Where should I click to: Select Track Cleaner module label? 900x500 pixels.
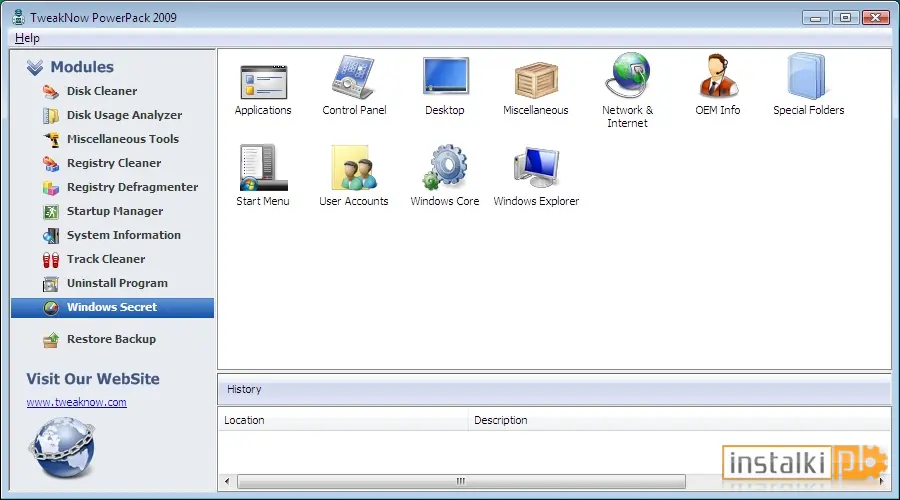(106, 259)
